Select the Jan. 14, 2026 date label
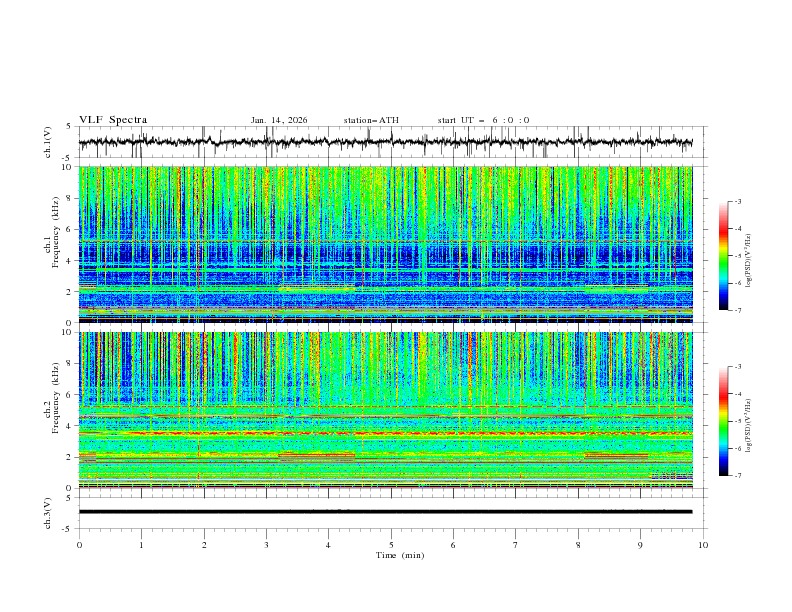The image size is (792, 612). tap(279, 120)
